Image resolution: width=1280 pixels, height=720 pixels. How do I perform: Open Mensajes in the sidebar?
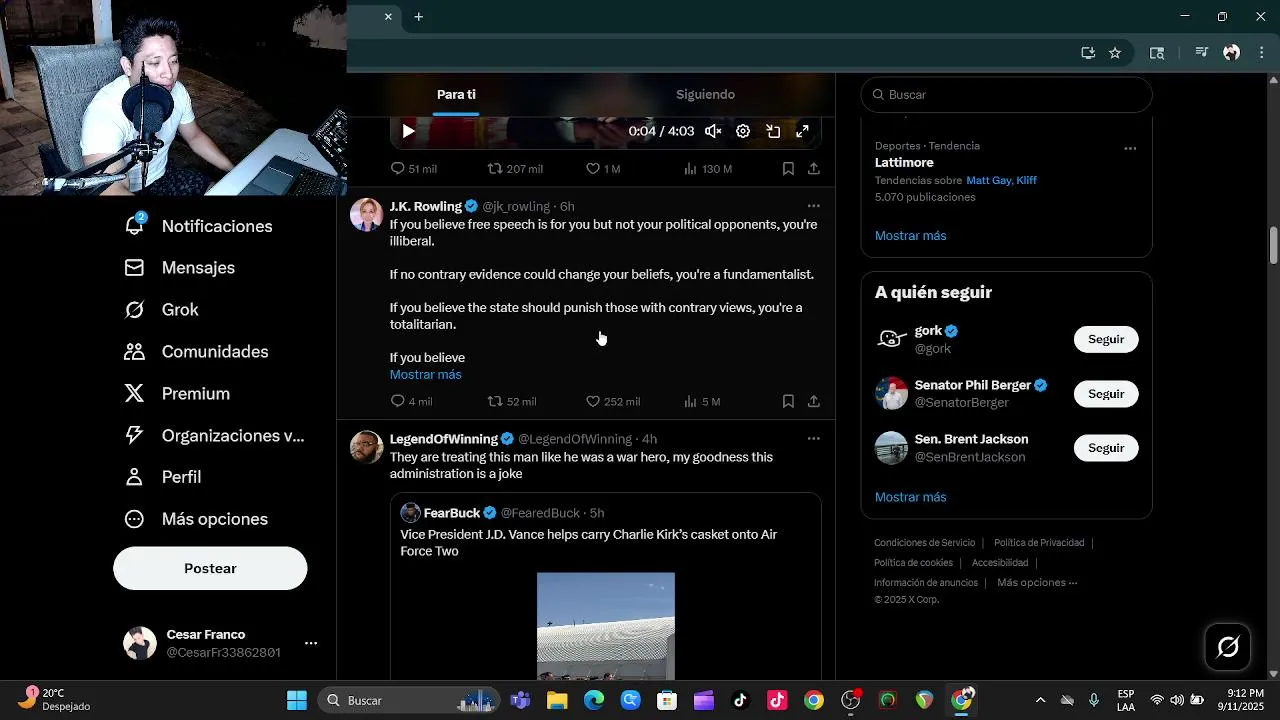tap(179, 268)
